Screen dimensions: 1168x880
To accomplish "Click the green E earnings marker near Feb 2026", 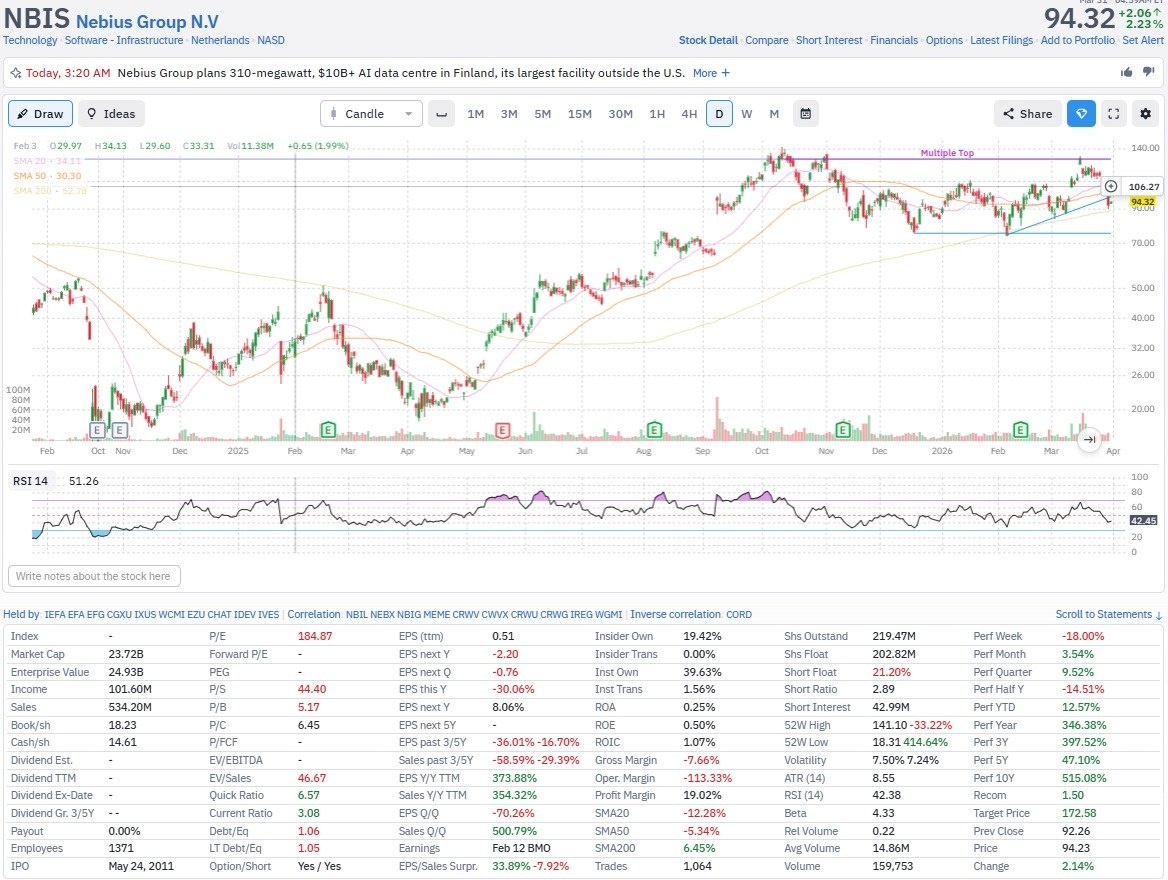I will [1021, 430].
